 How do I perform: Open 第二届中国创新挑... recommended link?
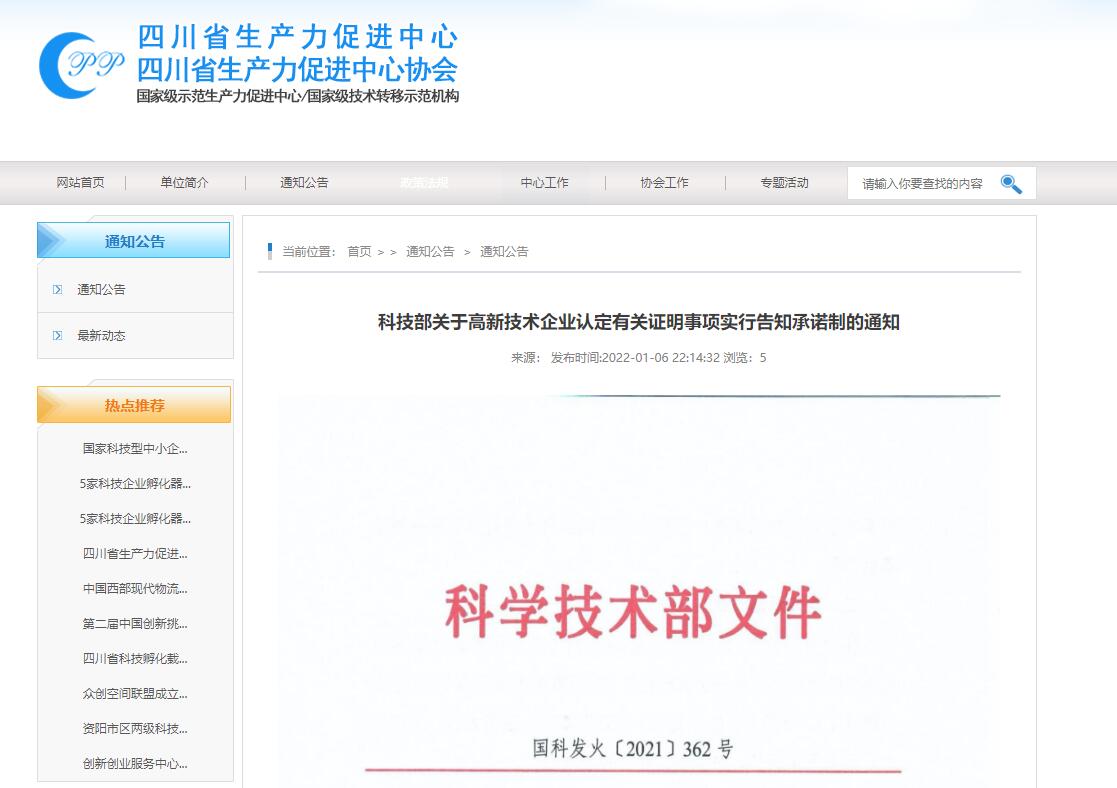(x=135, y=624)
